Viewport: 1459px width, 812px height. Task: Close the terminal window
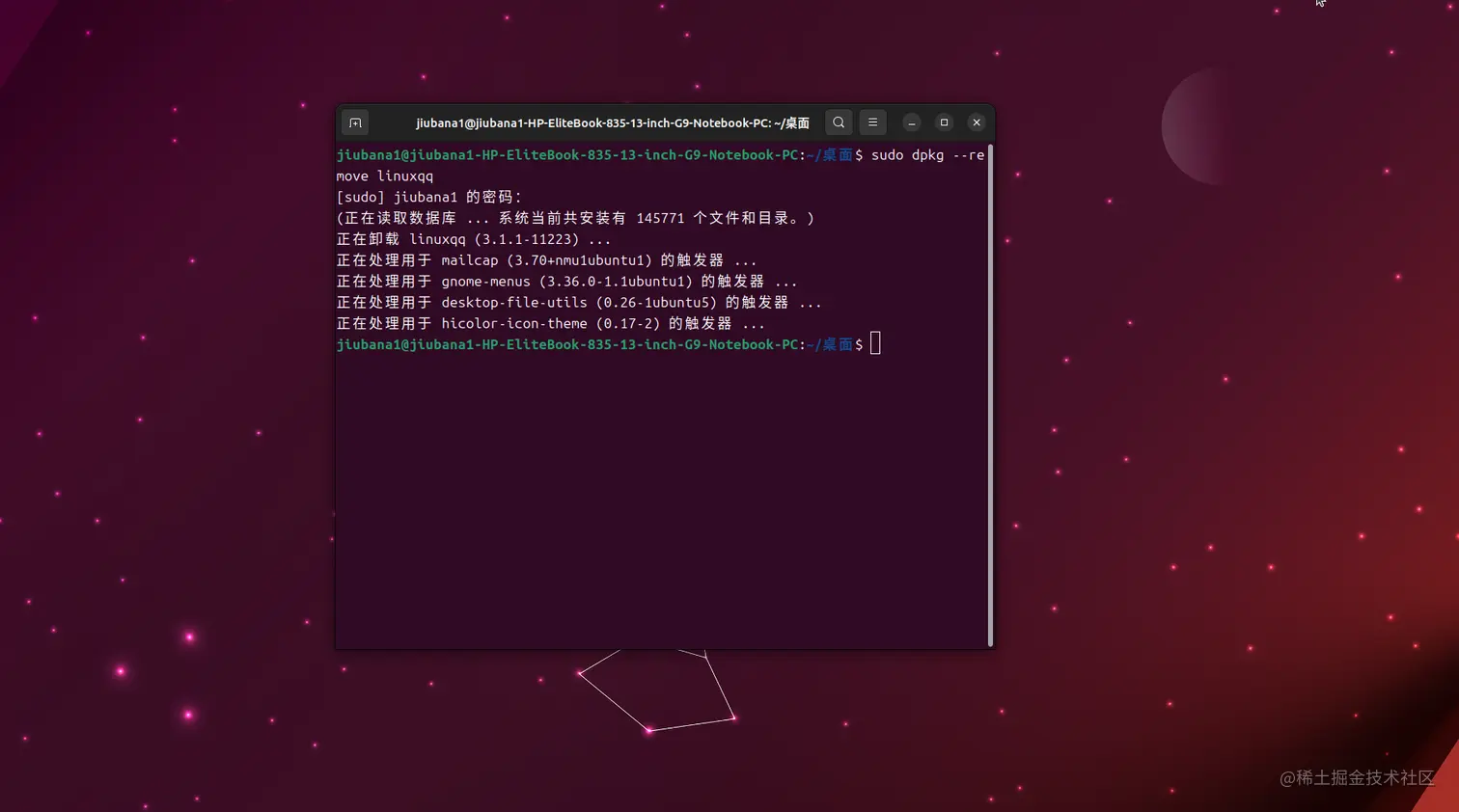tap(977, 122)
